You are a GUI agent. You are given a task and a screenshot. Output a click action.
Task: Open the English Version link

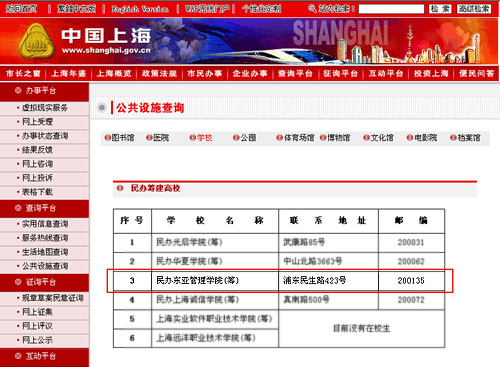[140, 9]
